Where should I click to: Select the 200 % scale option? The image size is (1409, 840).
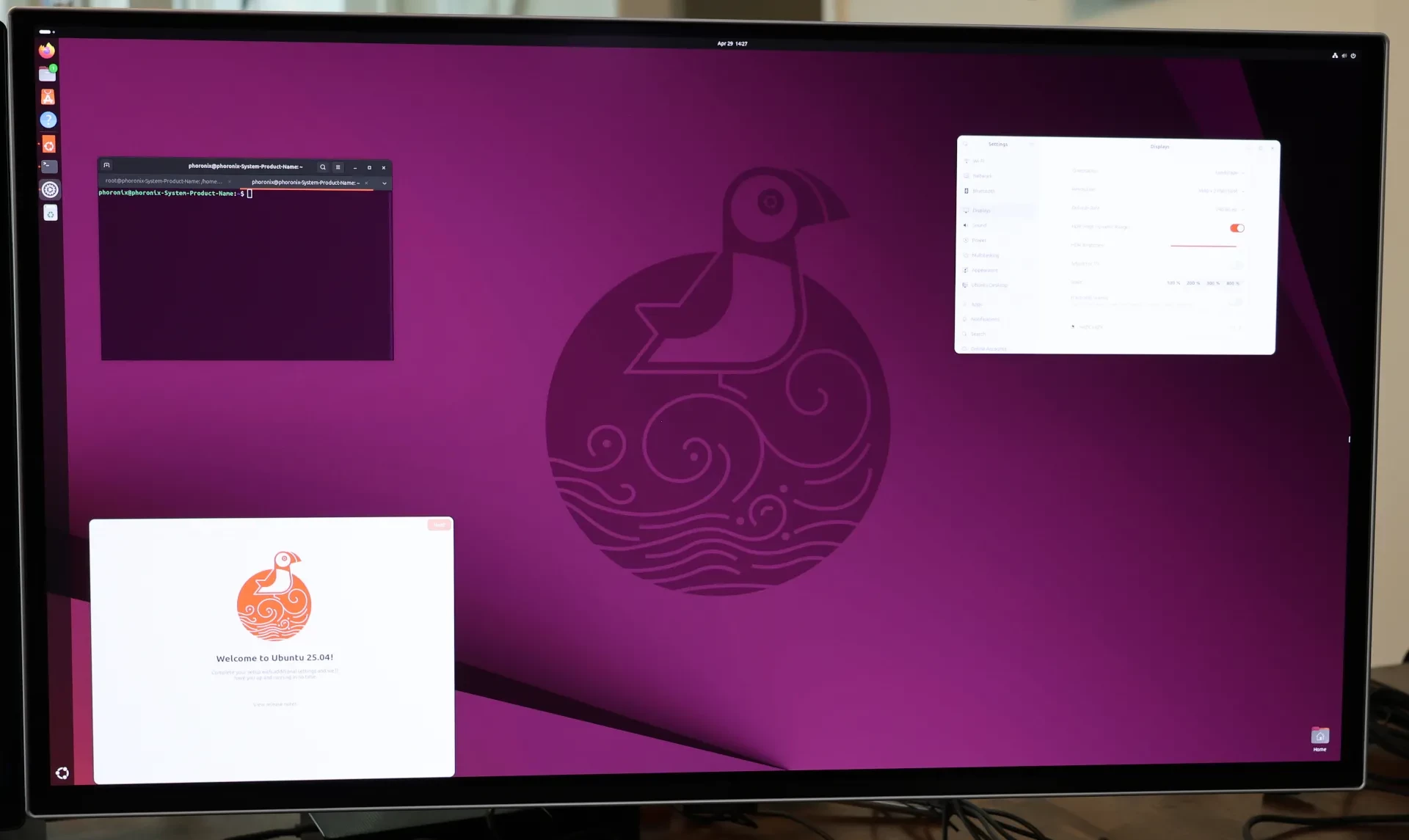1193,283
